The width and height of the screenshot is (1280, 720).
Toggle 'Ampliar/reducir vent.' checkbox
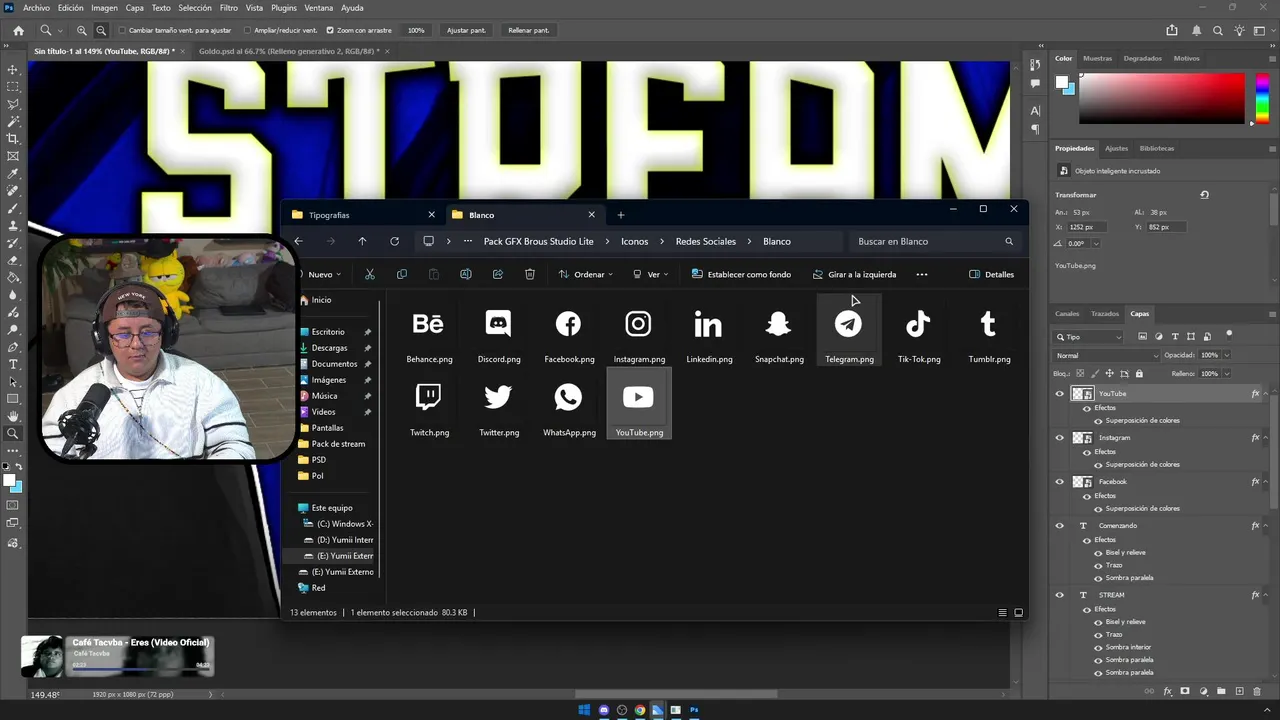[x=247, y=30]
